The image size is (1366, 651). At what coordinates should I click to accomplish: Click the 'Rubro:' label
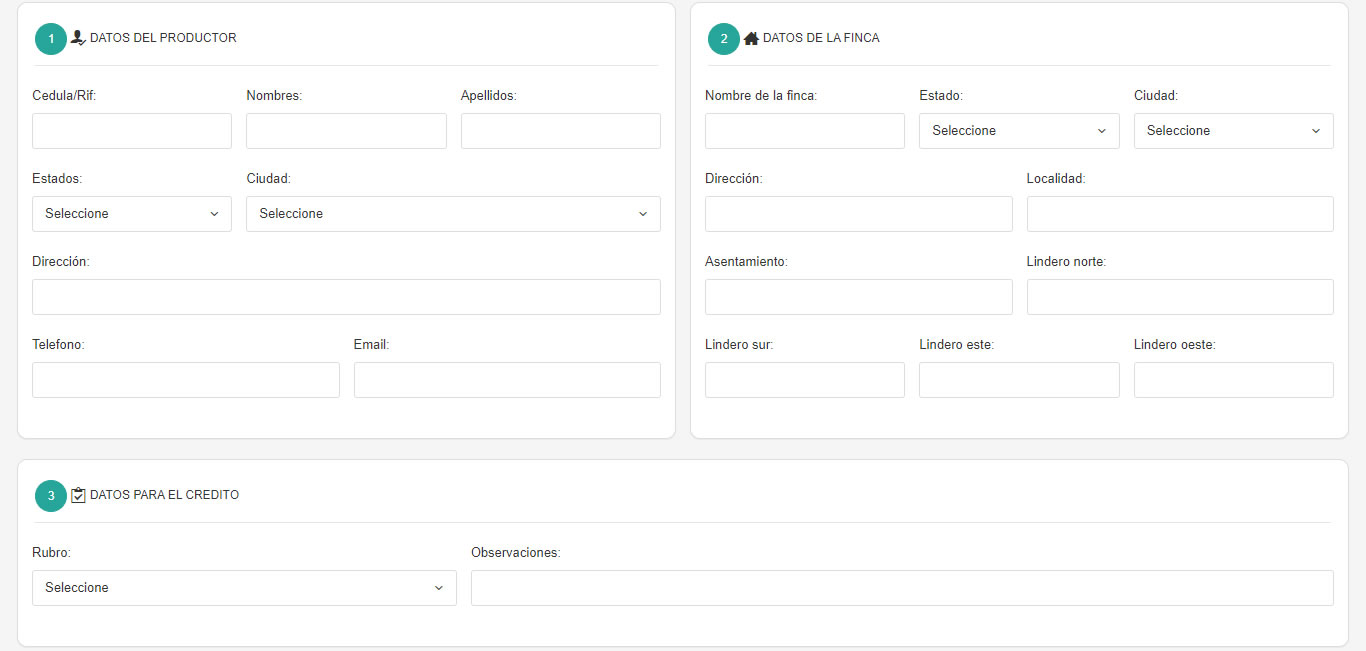click(51, 553)
